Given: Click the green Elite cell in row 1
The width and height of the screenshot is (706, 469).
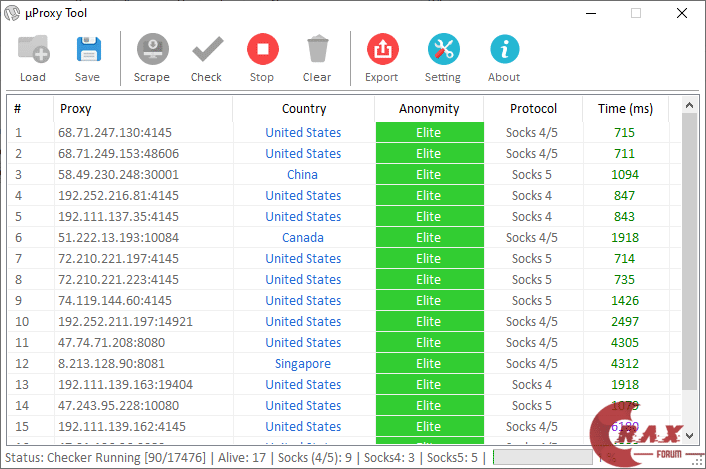Looking at the screenshot, I should tap(429, 132).
